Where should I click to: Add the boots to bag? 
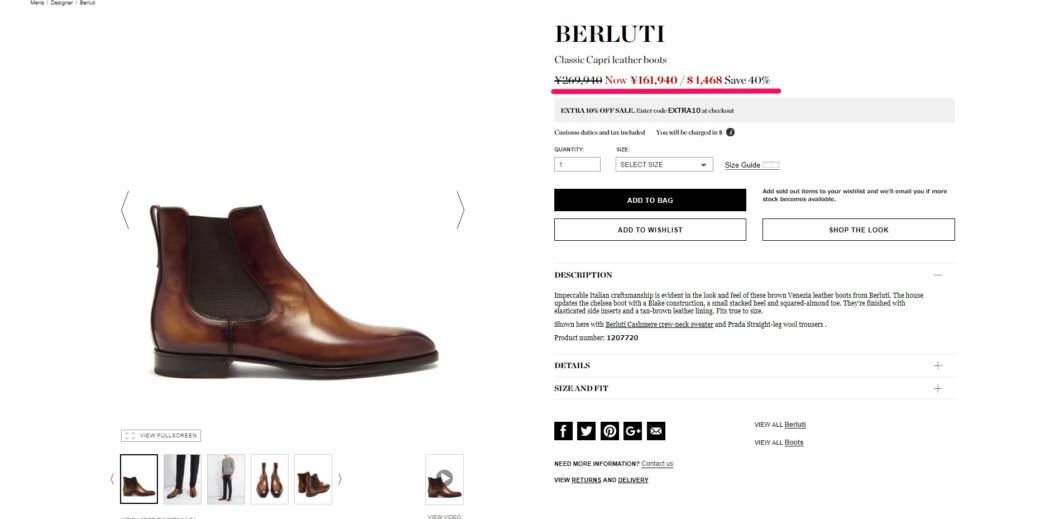click(x=650, y=200)
